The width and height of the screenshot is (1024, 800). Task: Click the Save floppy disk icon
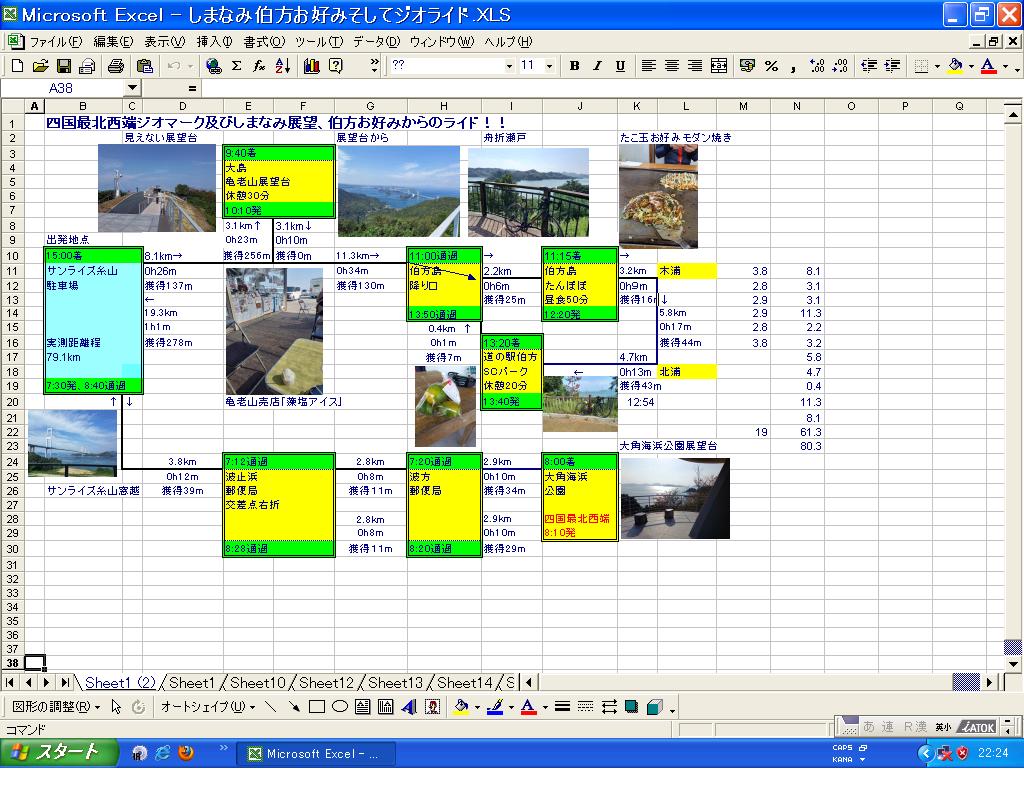(63, 66)
